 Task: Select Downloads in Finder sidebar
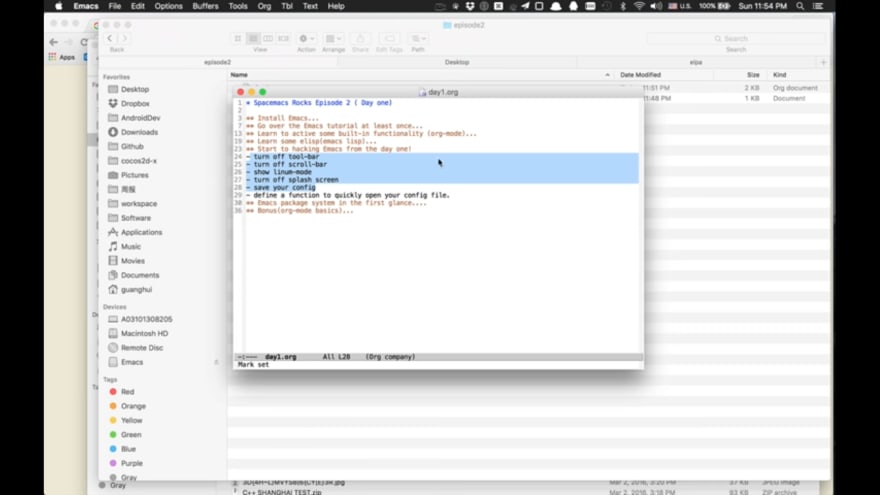point(139,132)
